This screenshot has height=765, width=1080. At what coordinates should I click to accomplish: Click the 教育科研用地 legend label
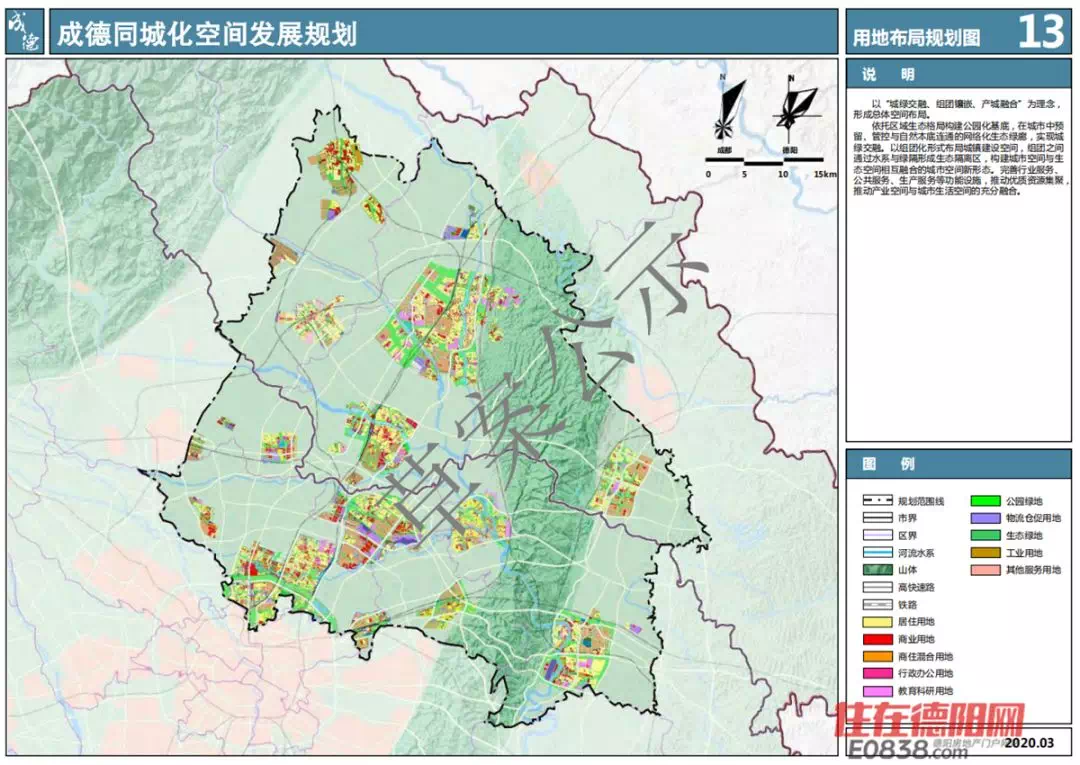coord(925,691)
